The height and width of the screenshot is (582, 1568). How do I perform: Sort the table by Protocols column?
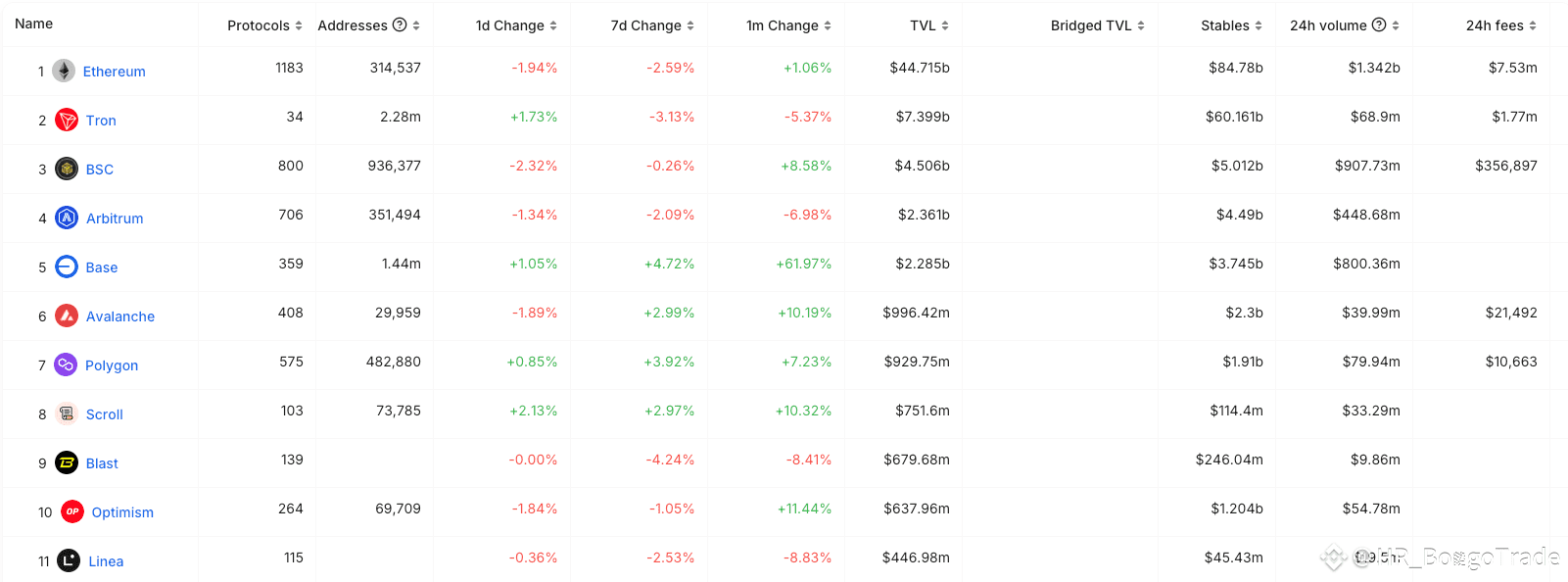click(264, 25)
